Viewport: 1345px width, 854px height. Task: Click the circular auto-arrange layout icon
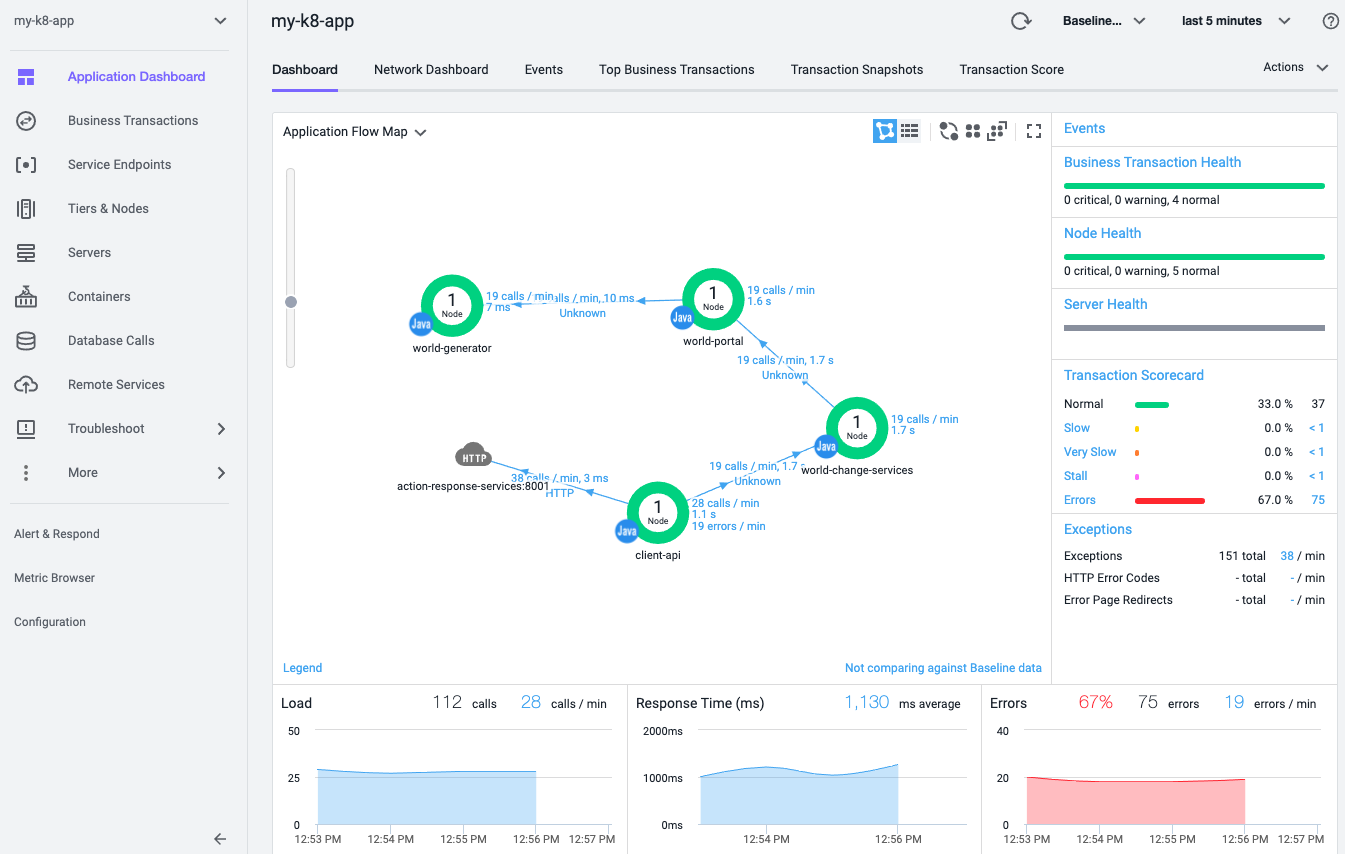(x=948, y=131)
